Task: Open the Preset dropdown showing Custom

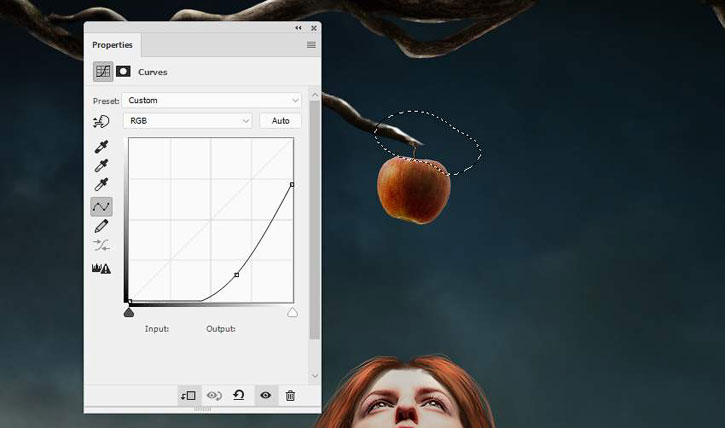Action: point(212,100)
